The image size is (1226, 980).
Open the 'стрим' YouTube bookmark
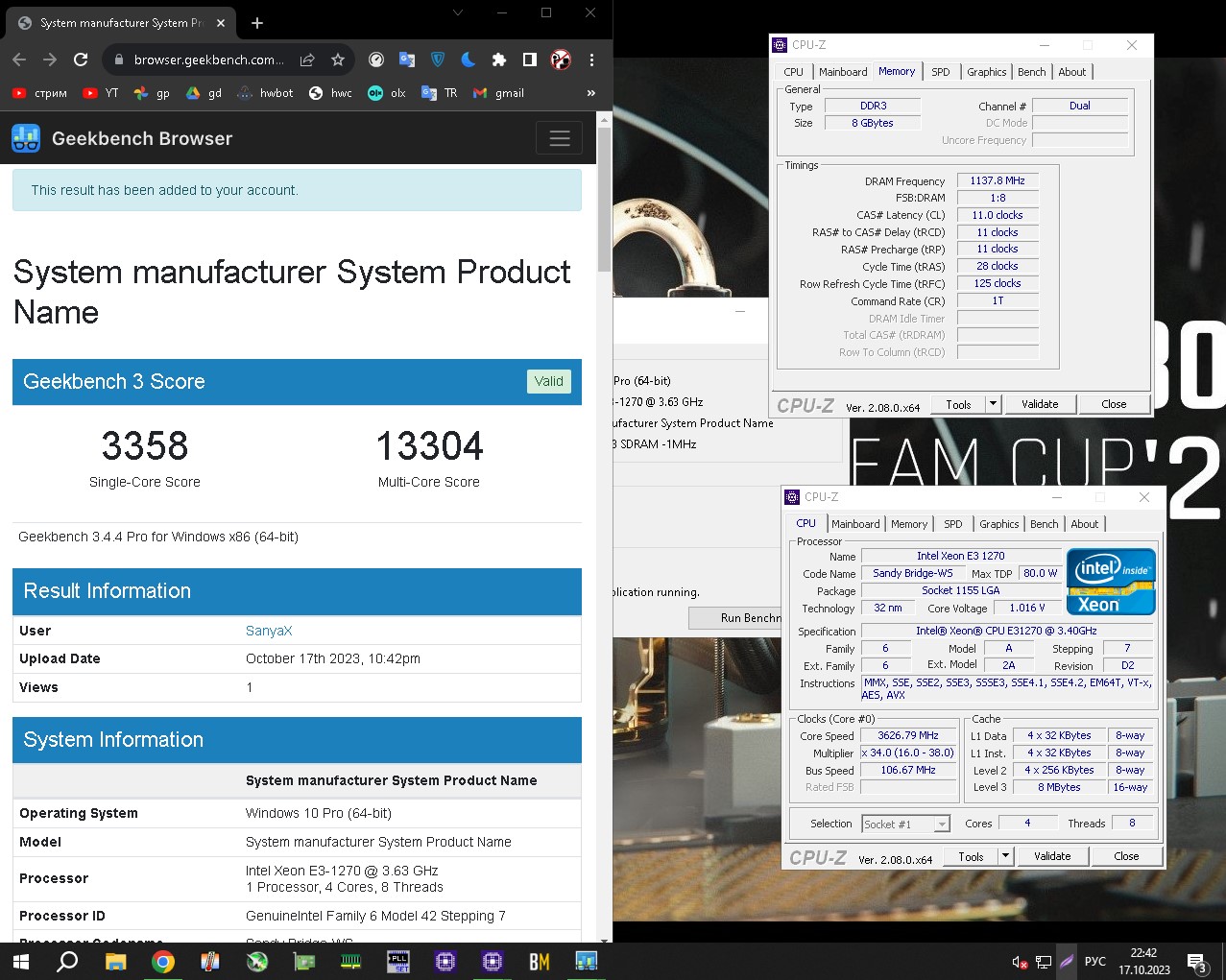point(39,93)
